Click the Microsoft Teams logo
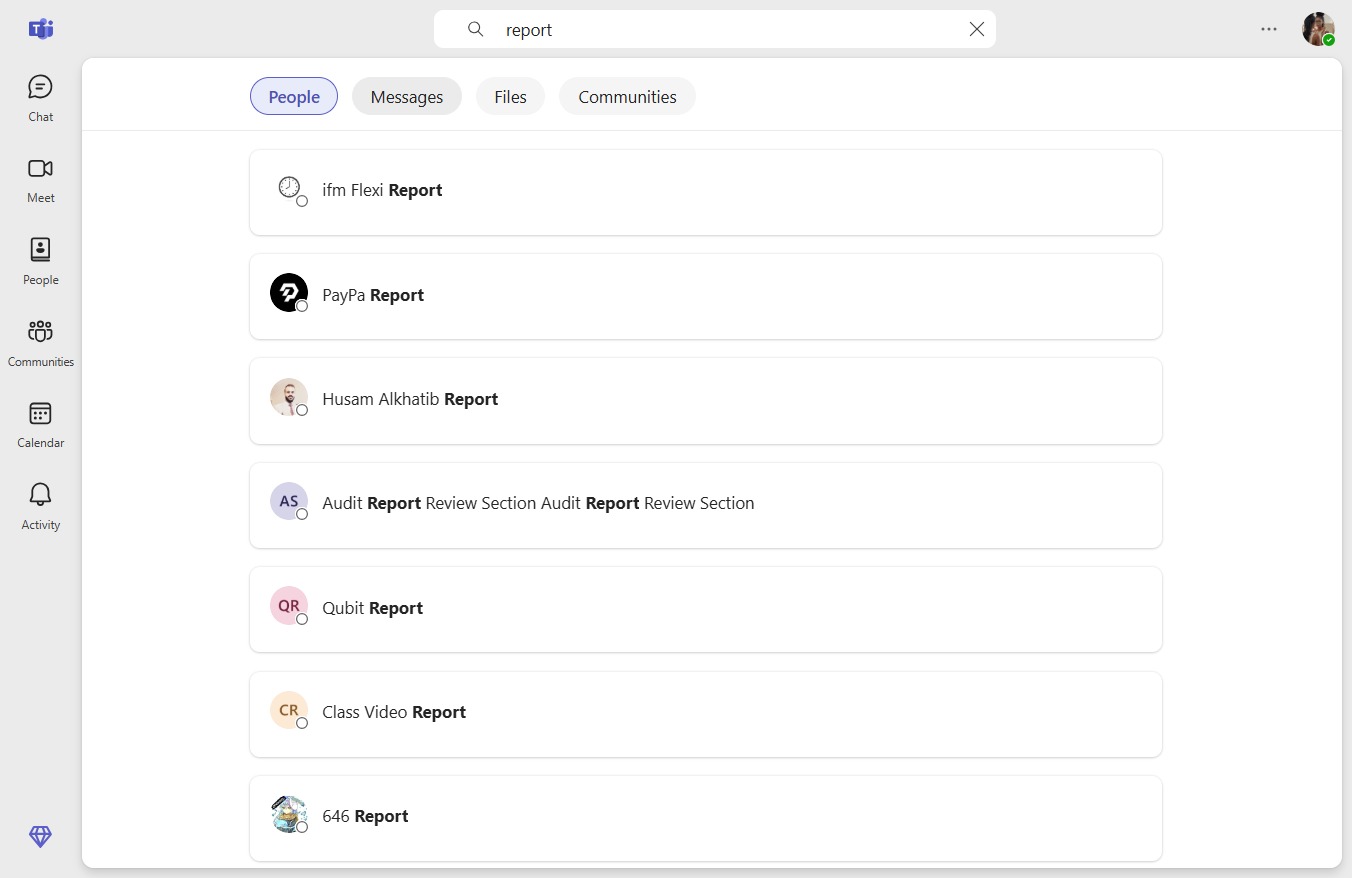The width and height of the screenshot is (1352, 878). point(41,29)
